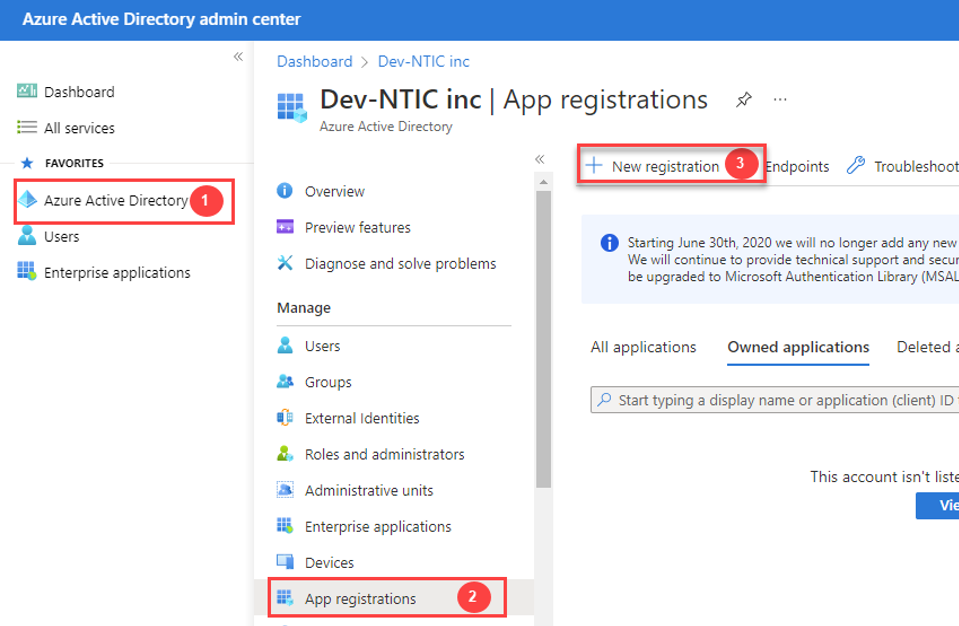Screen dimensions: 959x626
Task: Open All services in the left sidebar
Action: pyautogui.click(x=79, y=128)
